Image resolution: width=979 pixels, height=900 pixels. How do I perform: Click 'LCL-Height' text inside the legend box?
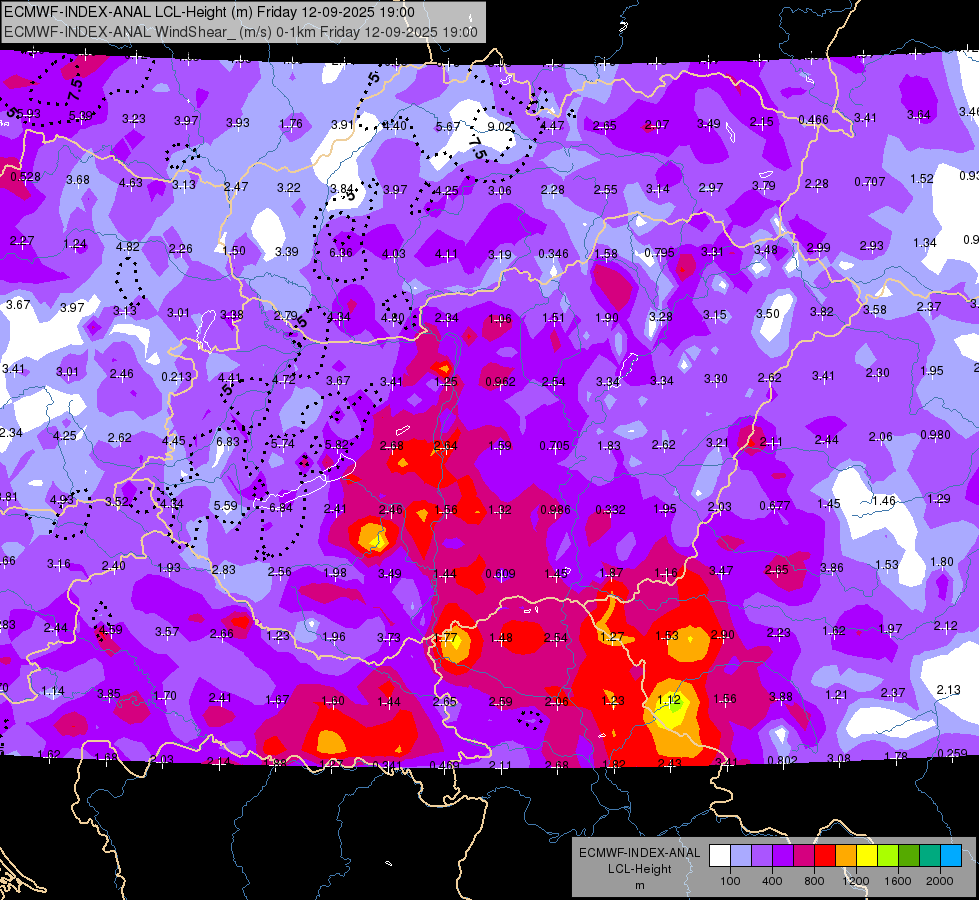point(639,869)
